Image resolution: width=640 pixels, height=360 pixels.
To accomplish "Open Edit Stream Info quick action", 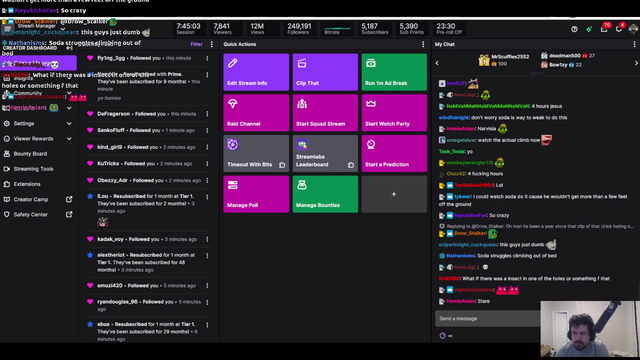I will point(256,72).
